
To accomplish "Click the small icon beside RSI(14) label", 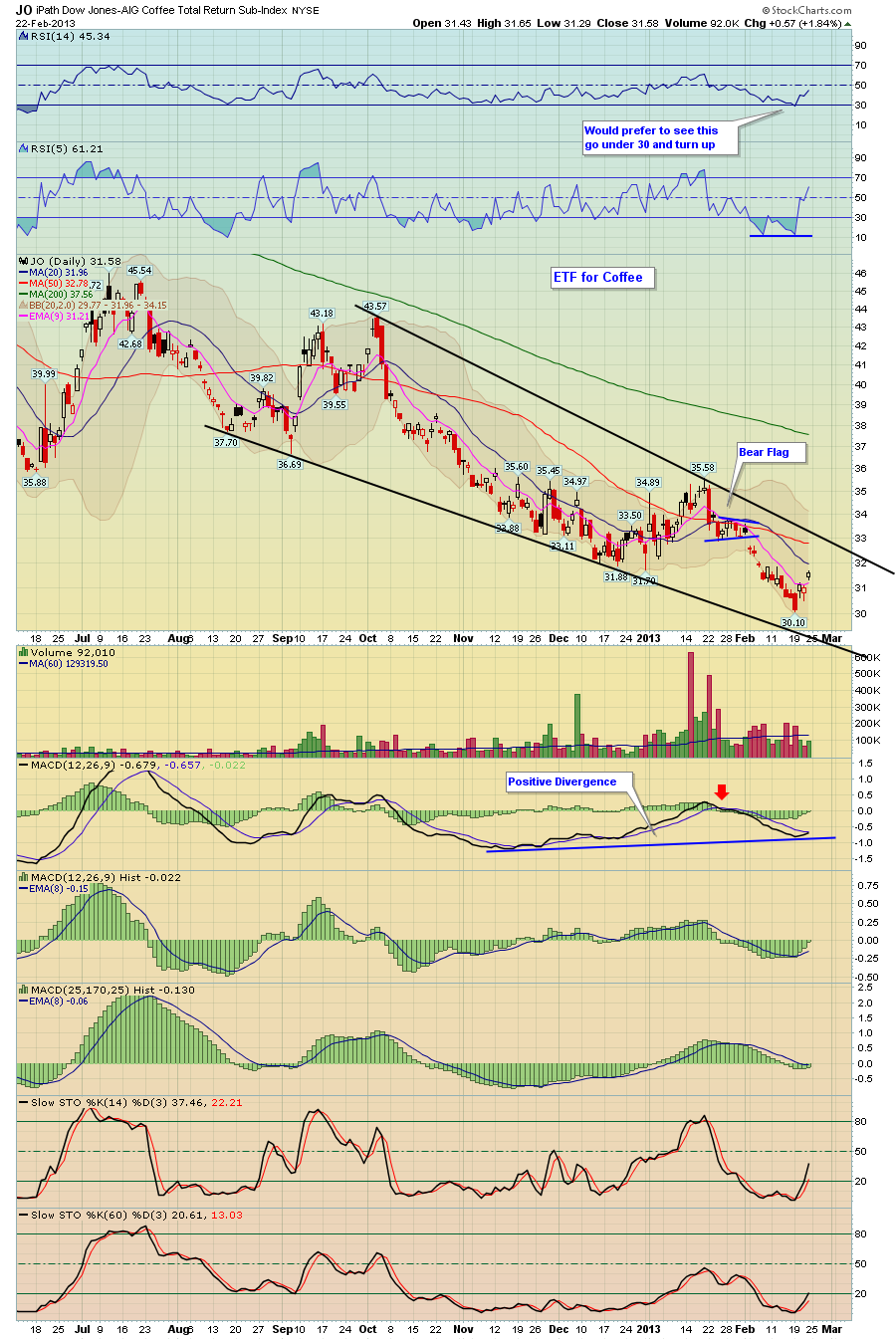I will 22,37.
